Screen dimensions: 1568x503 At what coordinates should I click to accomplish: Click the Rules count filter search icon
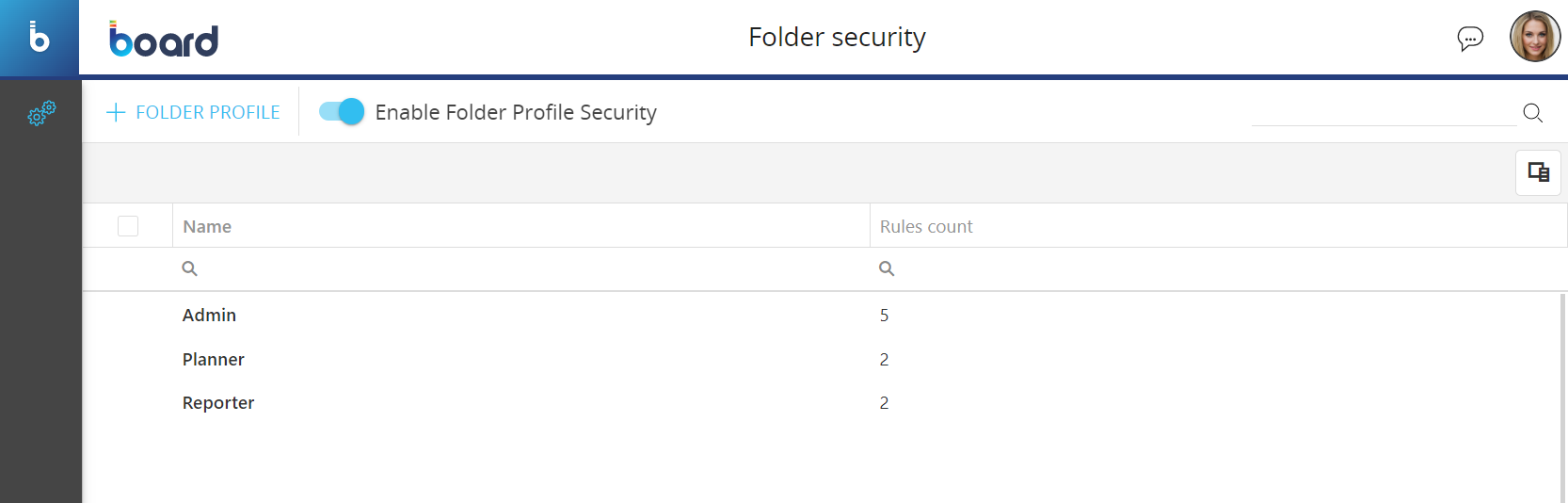(887, 268)
